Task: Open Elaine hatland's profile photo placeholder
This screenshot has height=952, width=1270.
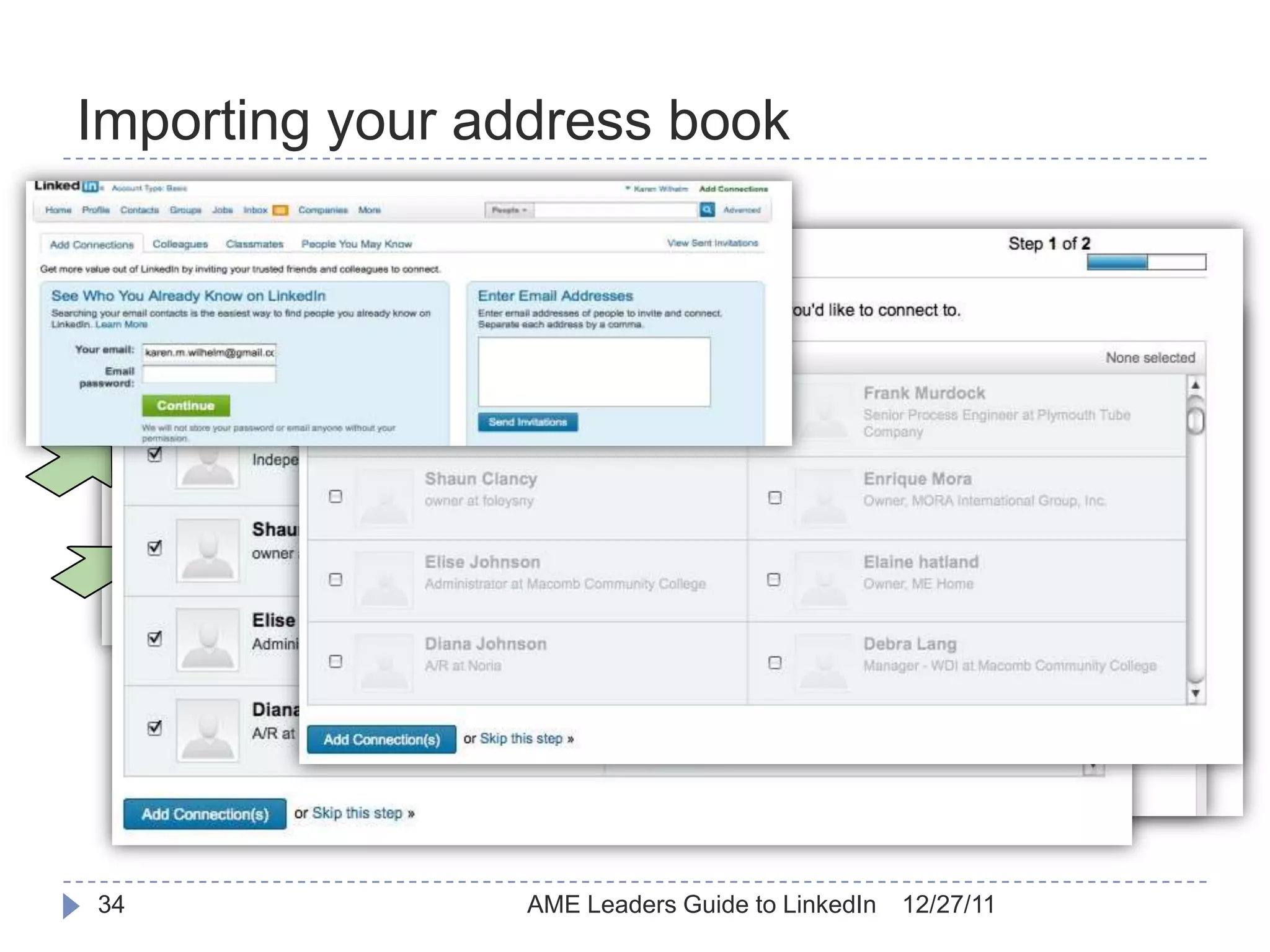Action: (x=824, y=580)
